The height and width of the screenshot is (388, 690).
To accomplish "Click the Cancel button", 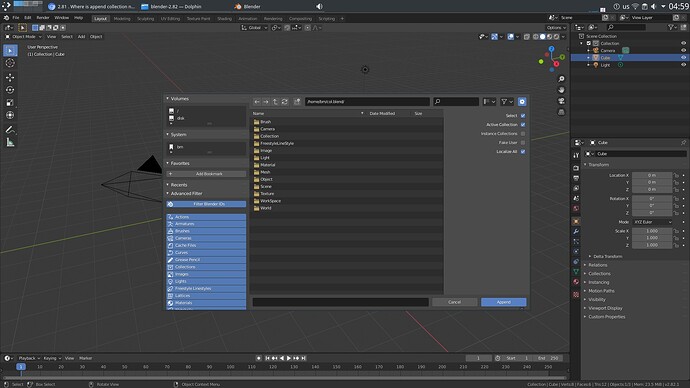I will [x=455, y=302].
